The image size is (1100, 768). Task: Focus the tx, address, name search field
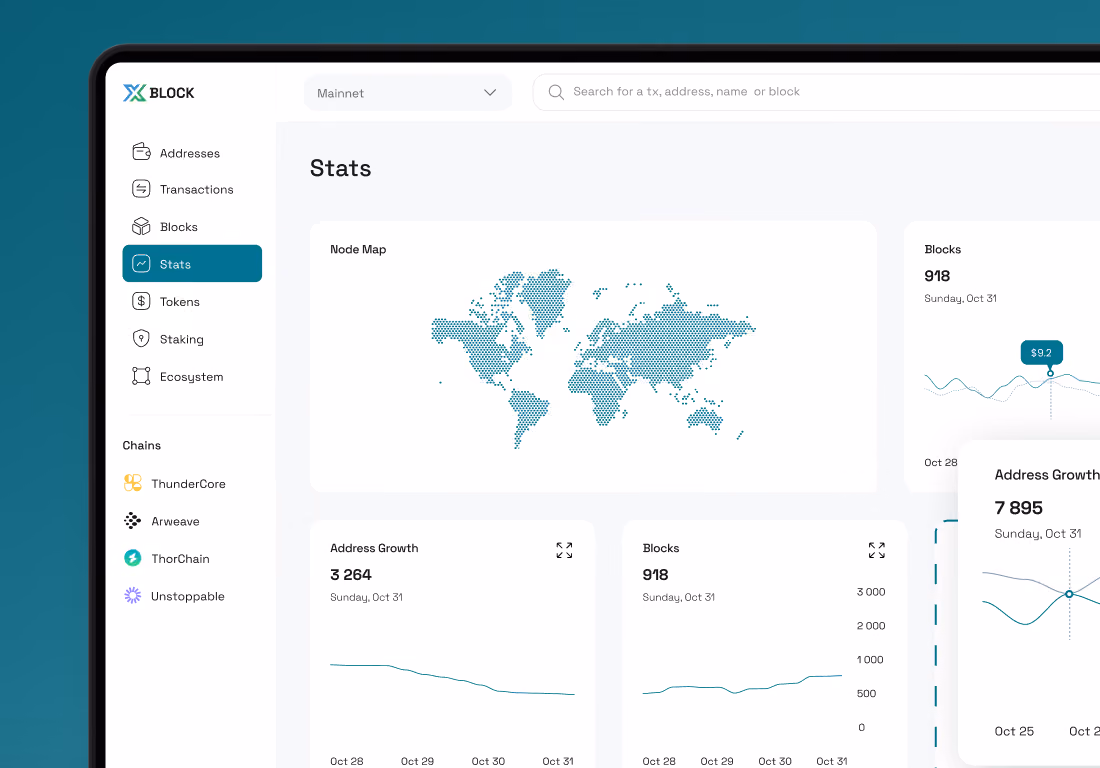816,92
